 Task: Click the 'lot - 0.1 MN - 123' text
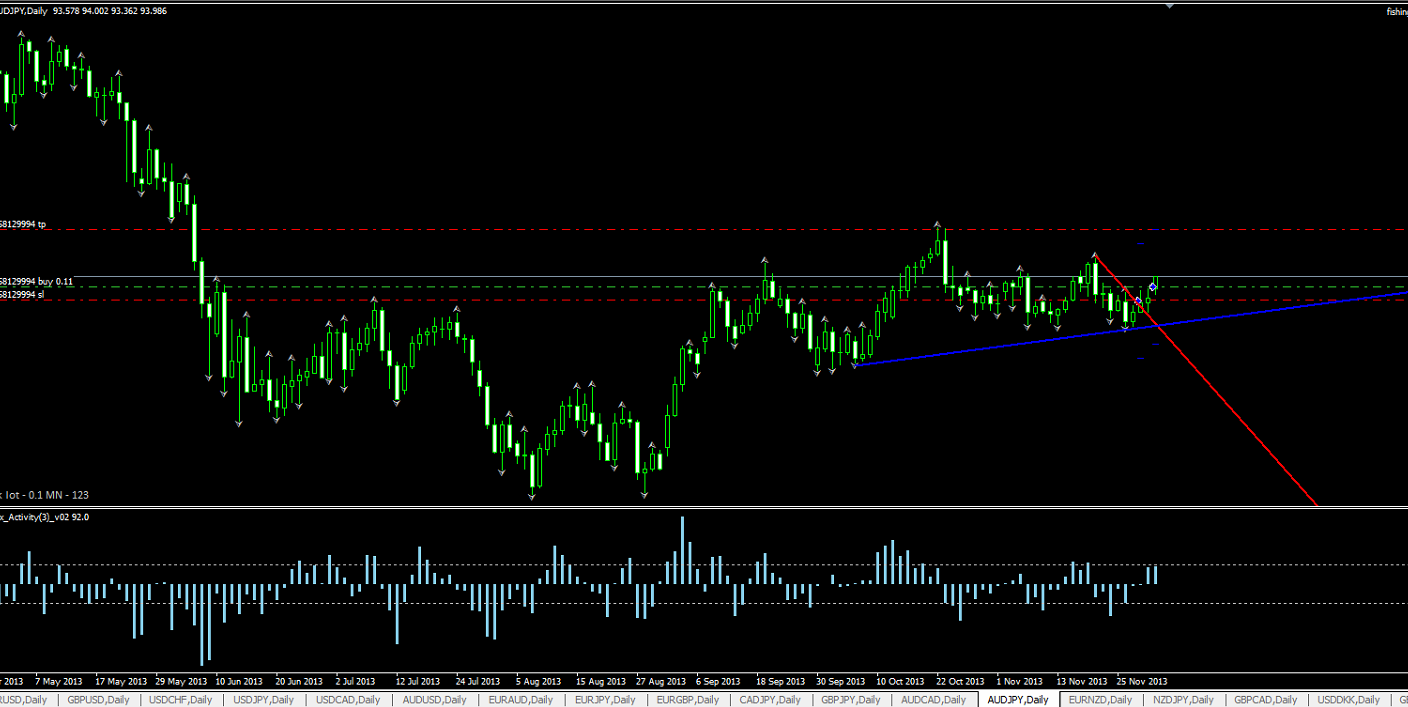point(45,495)
